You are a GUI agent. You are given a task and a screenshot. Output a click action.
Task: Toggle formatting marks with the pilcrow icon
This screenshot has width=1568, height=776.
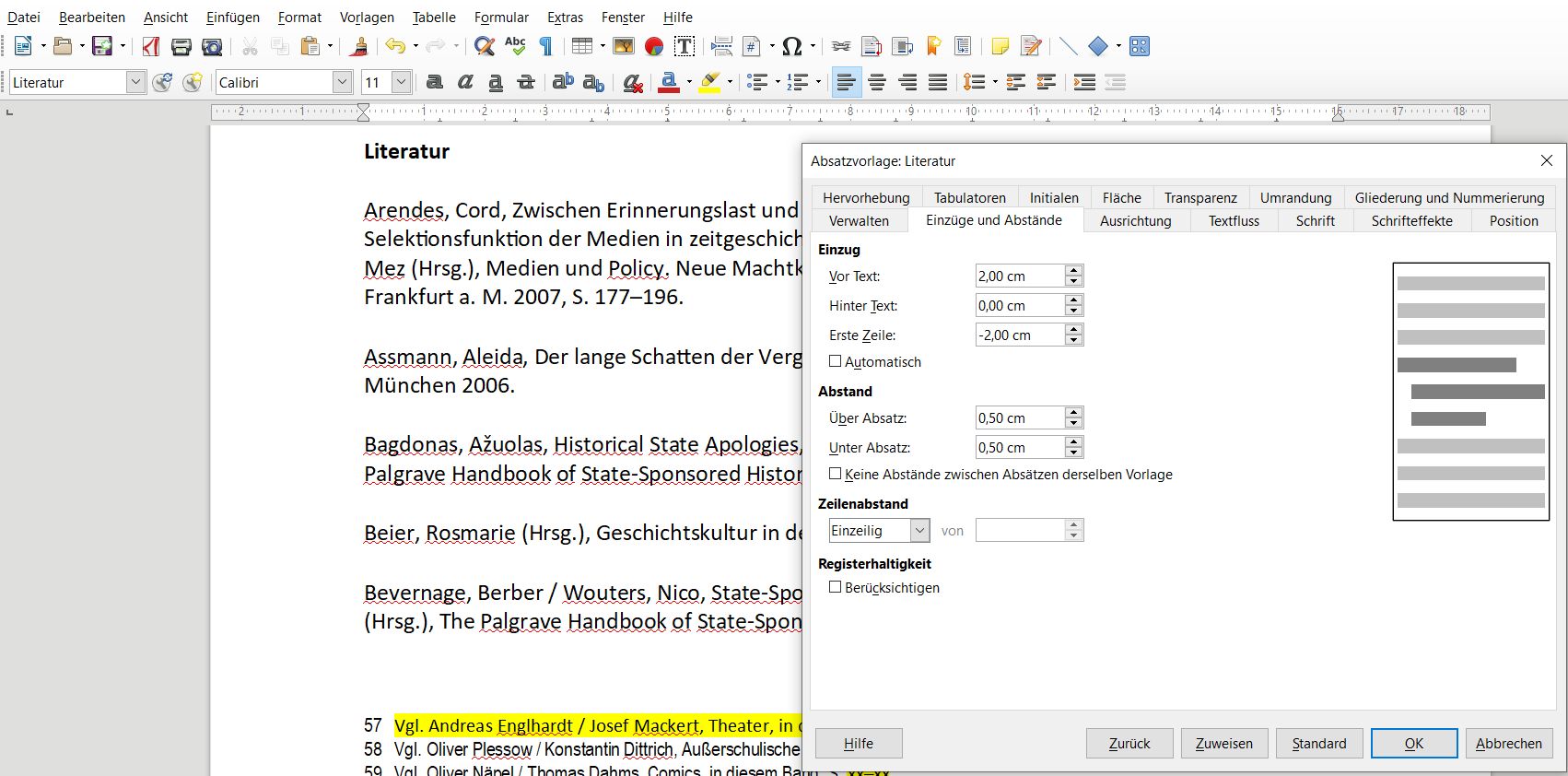pyautogui.click(x=545, y=46)
